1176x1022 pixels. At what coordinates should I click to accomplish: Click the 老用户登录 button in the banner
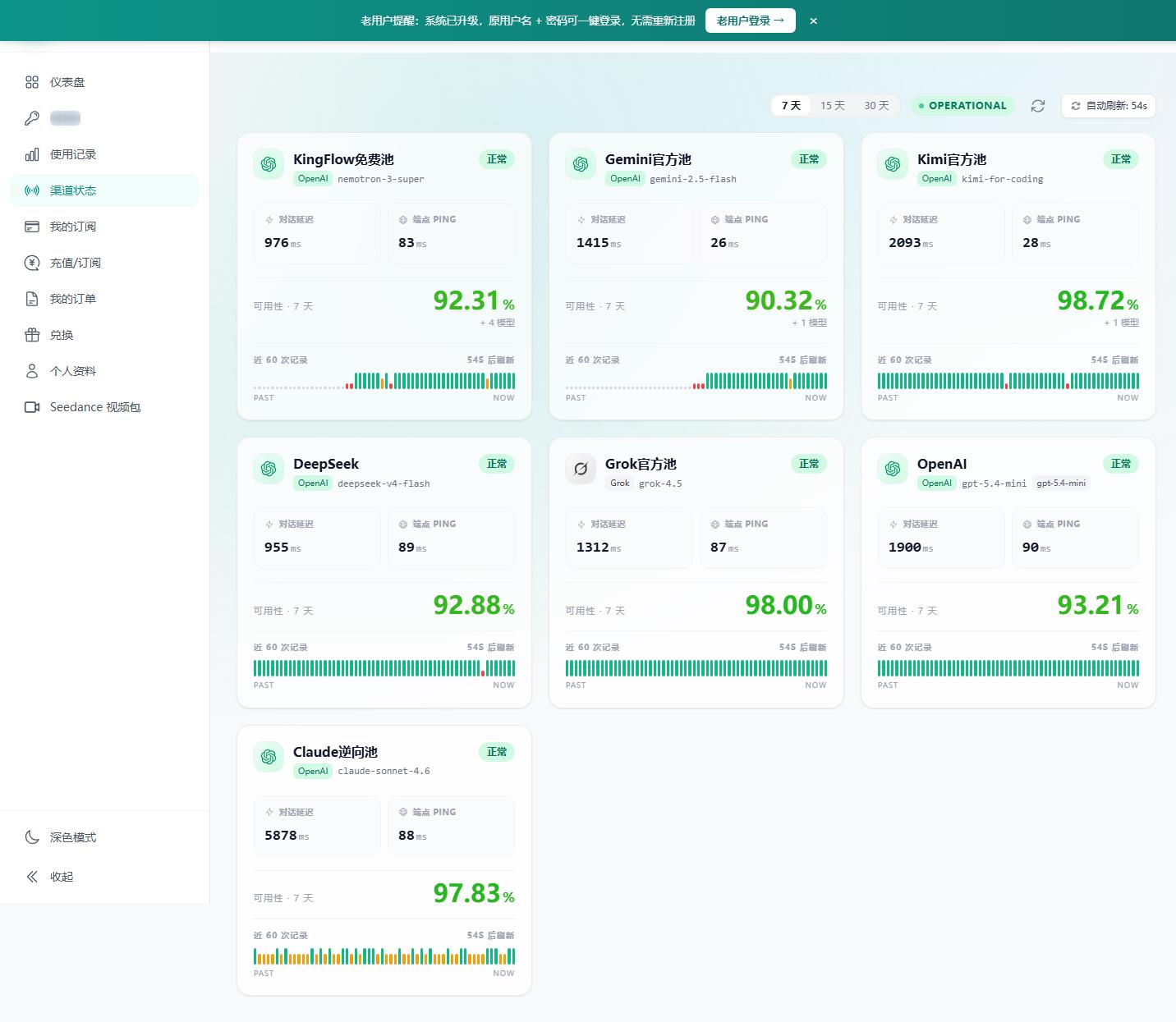pos(751,21)
